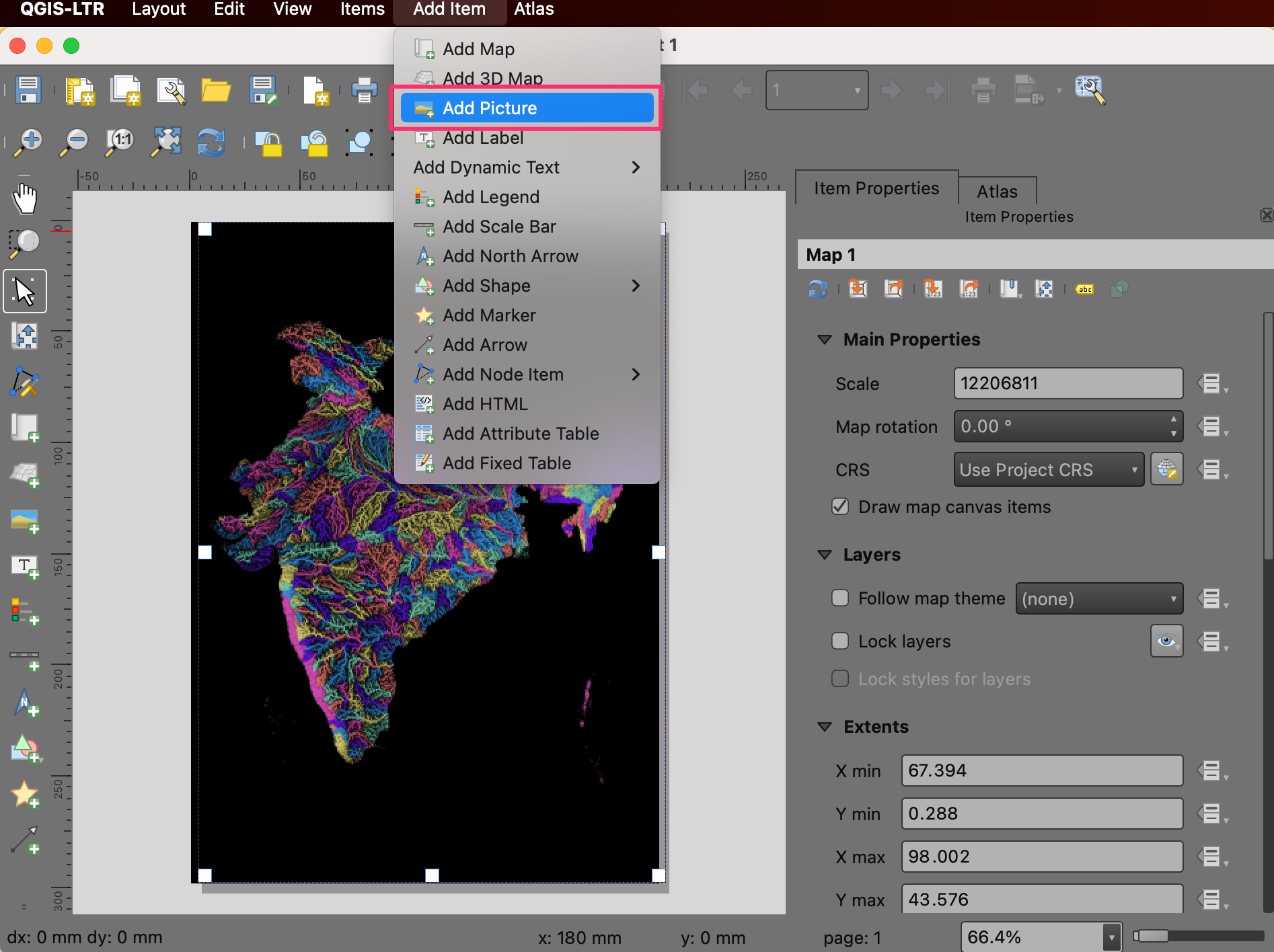Open the Layout menu in menu bar
This screenshot has height=952, width=1274.
159,9
